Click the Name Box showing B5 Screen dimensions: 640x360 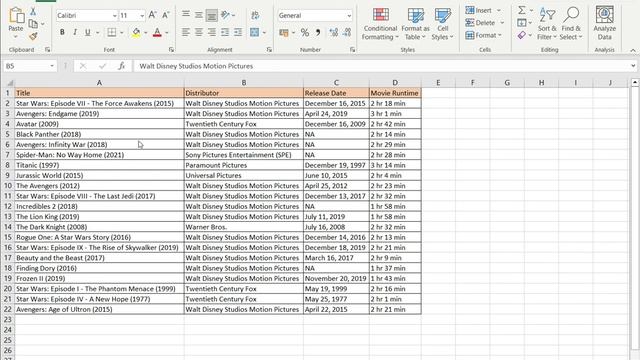(x=26, y=66)
